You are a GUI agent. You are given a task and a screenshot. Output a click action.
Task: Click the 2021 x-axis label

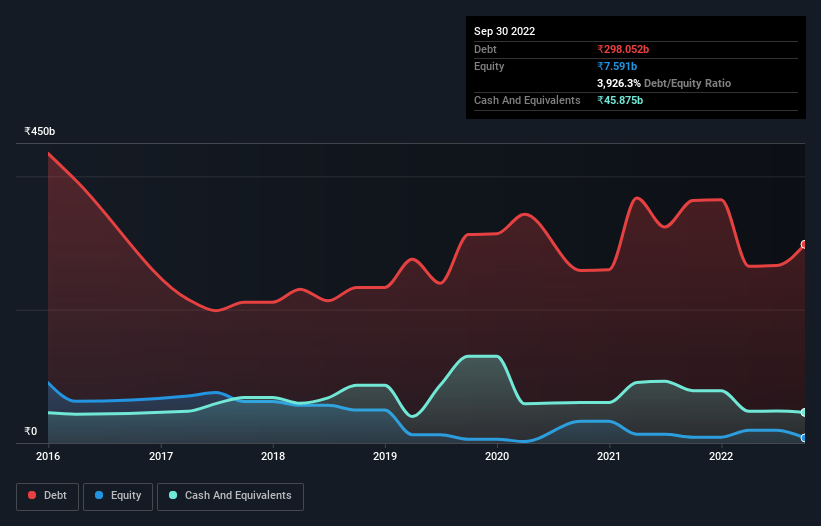[609, 456]
